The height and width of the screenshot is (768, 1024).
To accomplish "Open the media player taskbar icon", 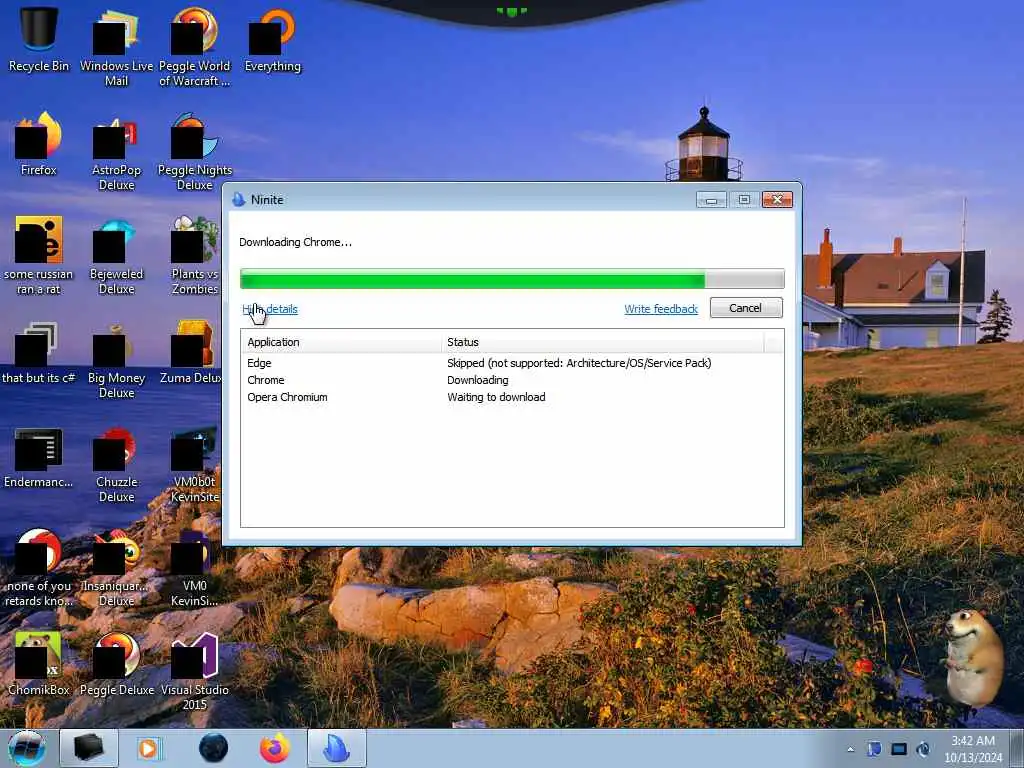I will pos(149,748).
